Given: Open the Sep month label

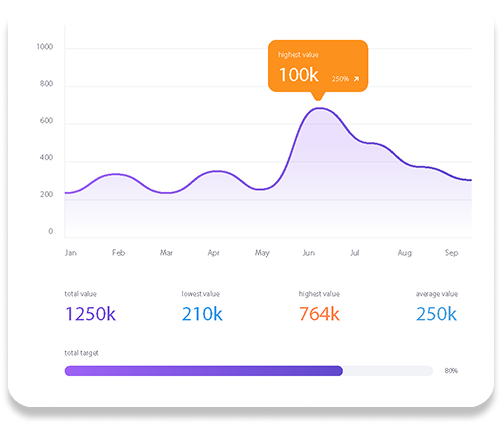Looking at the screenshot, I should [x=451, y=253].
